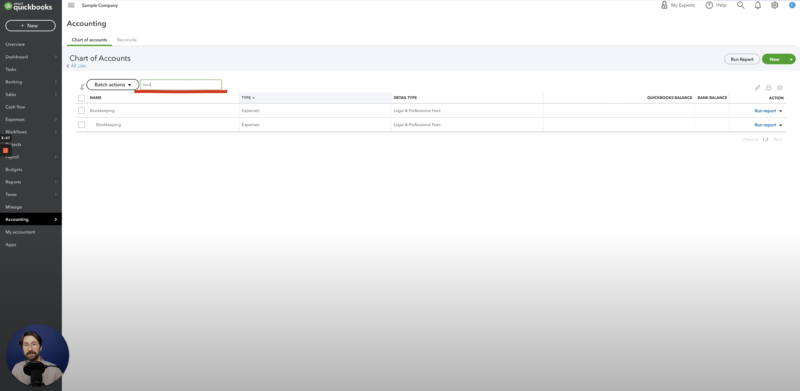Sort by the TYPE column header
Screen dimensions: 800x391
point(248,97)
